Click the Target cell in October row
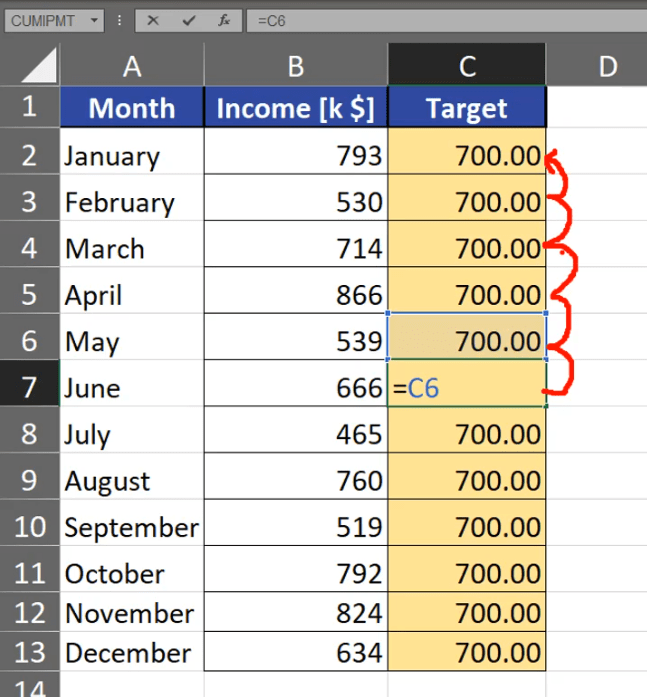 pos(467,569)
